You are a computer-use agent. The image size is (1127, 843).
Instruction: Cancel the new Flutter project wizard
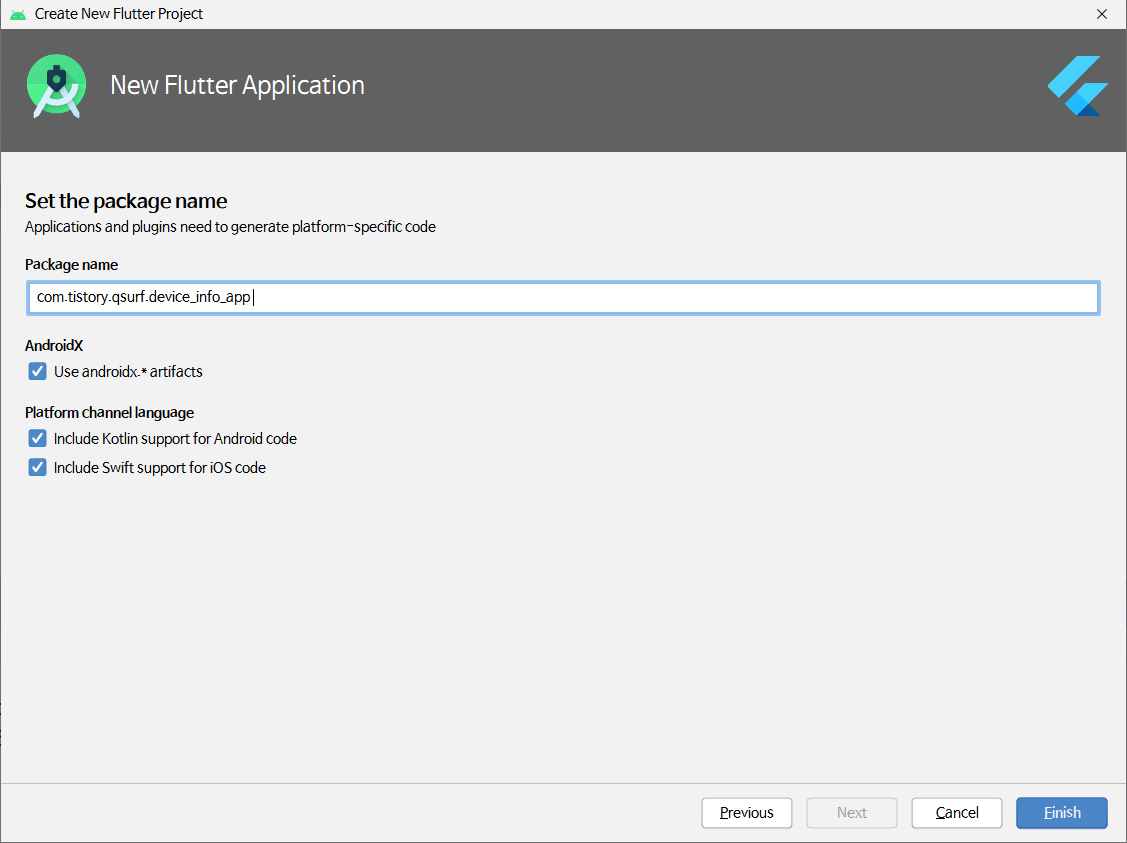957,813
